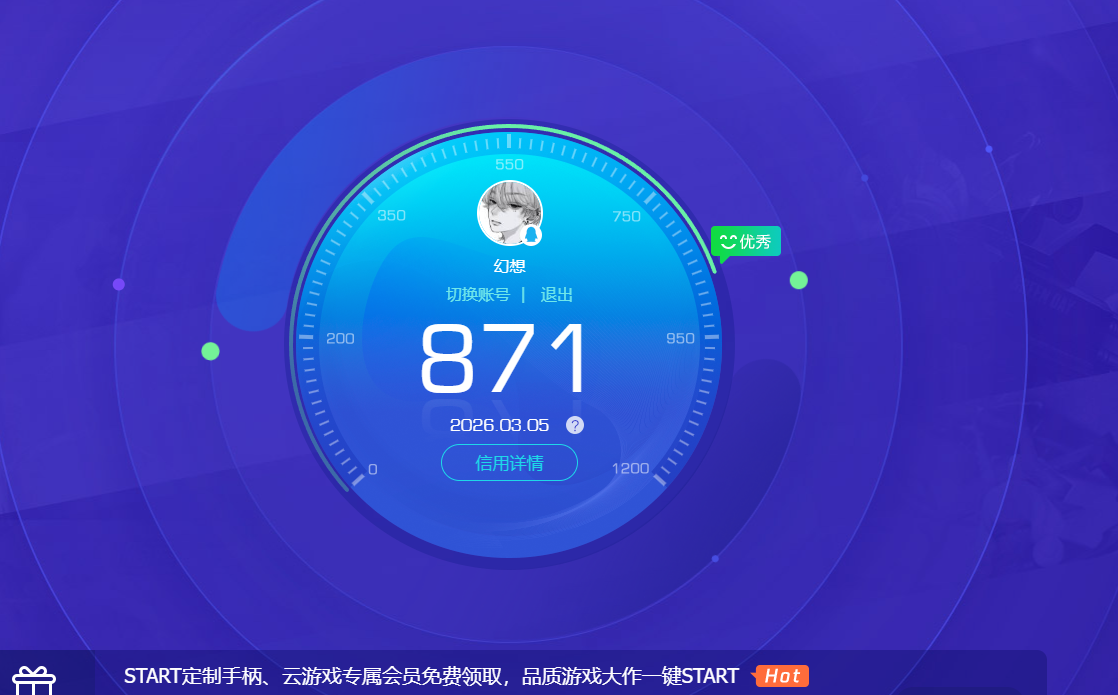Open the user avatar picture
This screenshot has width=1118, height=695.
pyautogui.click(x=509, y=212)
